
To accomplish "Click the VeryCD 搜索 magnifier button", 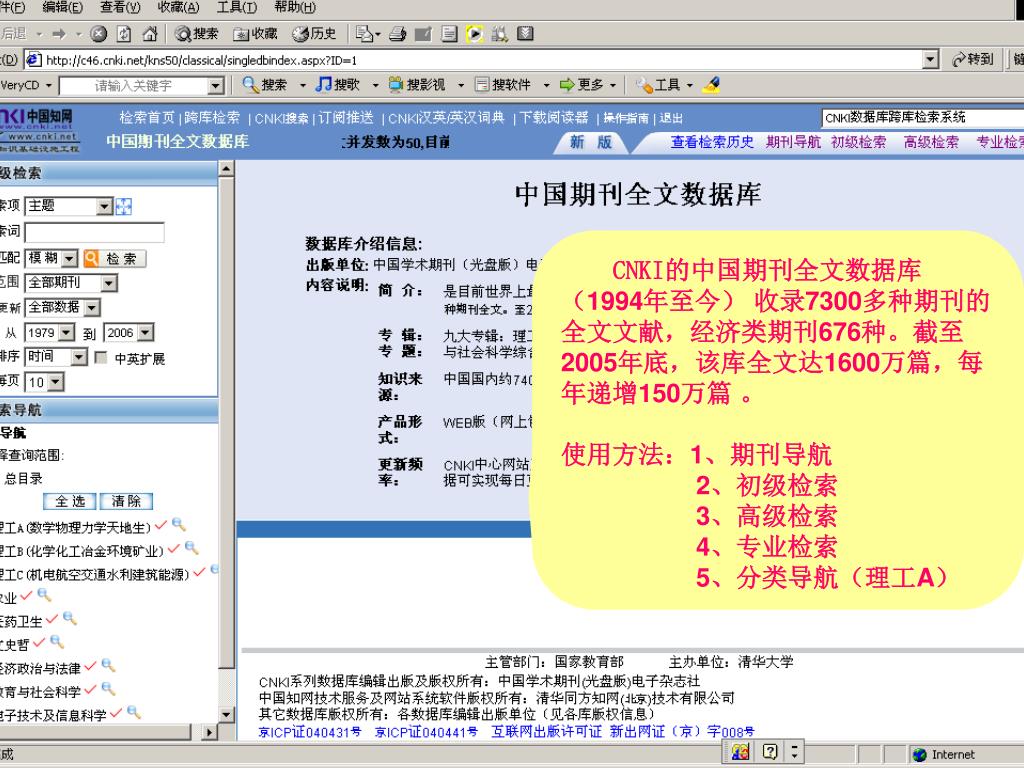I will coord(264,85).
